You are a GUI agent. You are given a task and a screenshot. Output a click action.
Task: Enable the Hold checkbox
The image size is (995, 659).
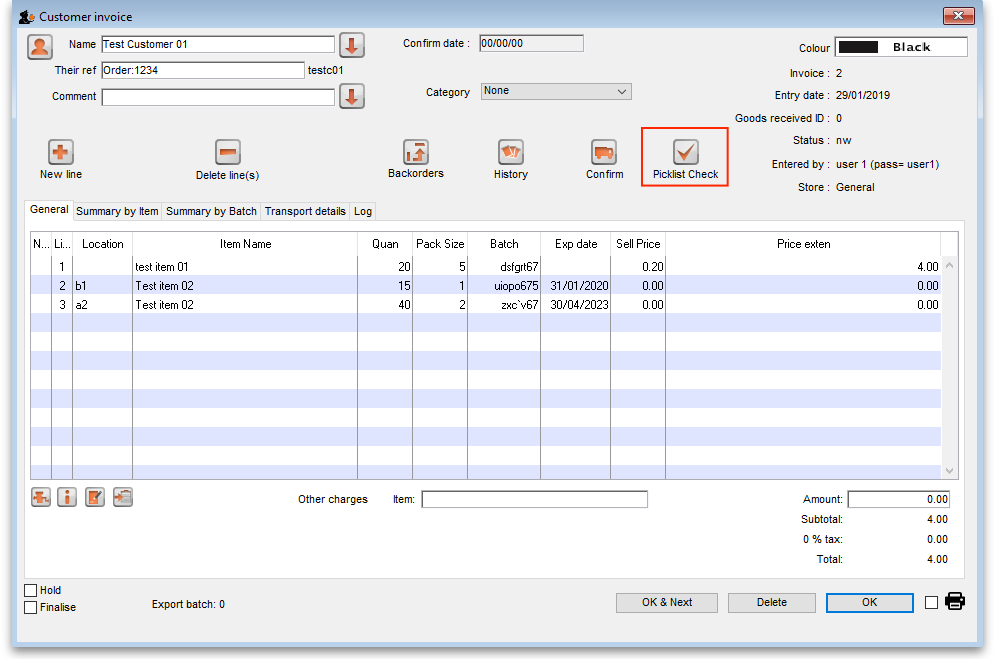click(x=31, y=591)
